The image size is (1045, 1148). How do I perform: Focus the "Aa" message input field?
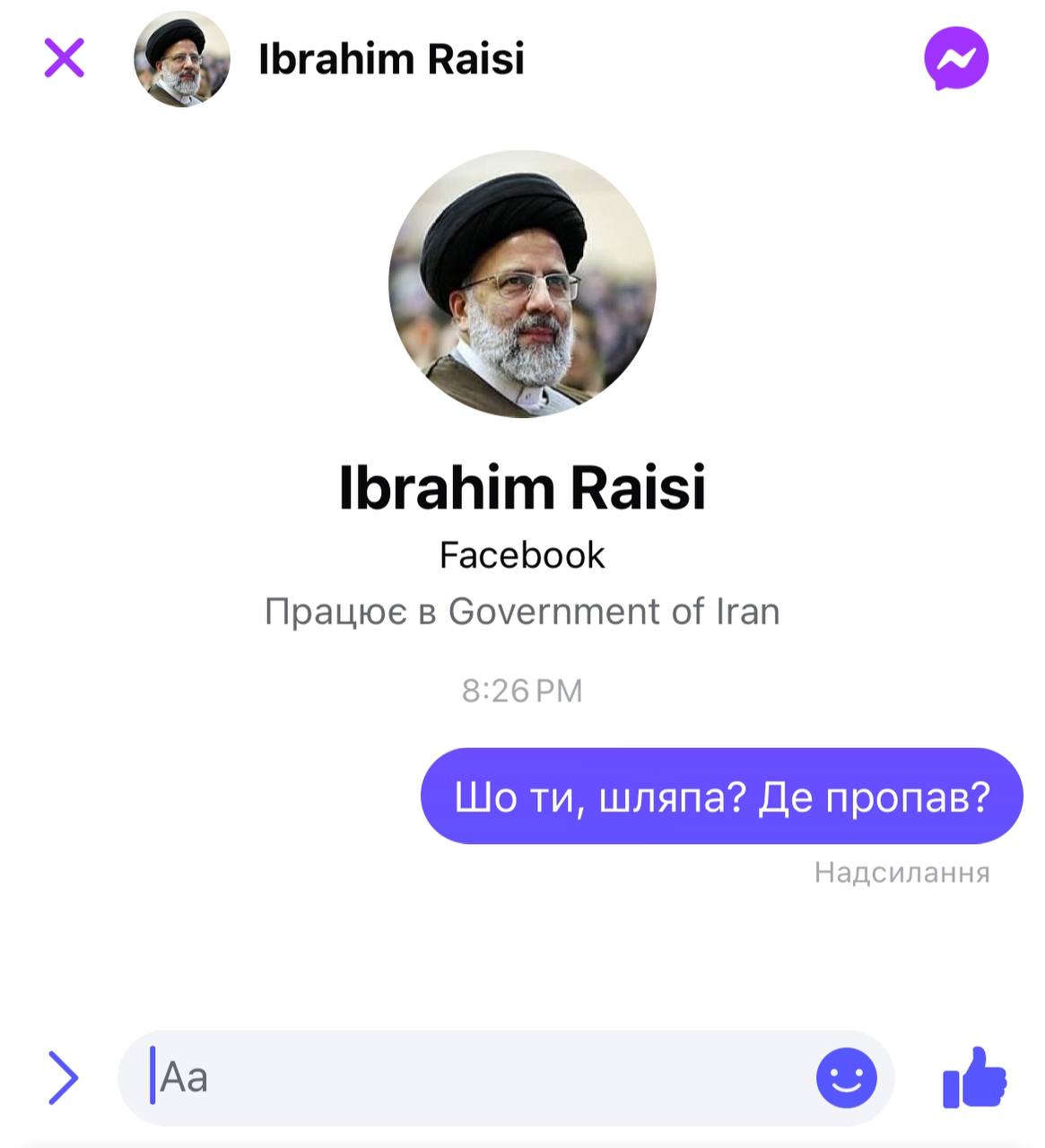click(x=506, y=1077)
